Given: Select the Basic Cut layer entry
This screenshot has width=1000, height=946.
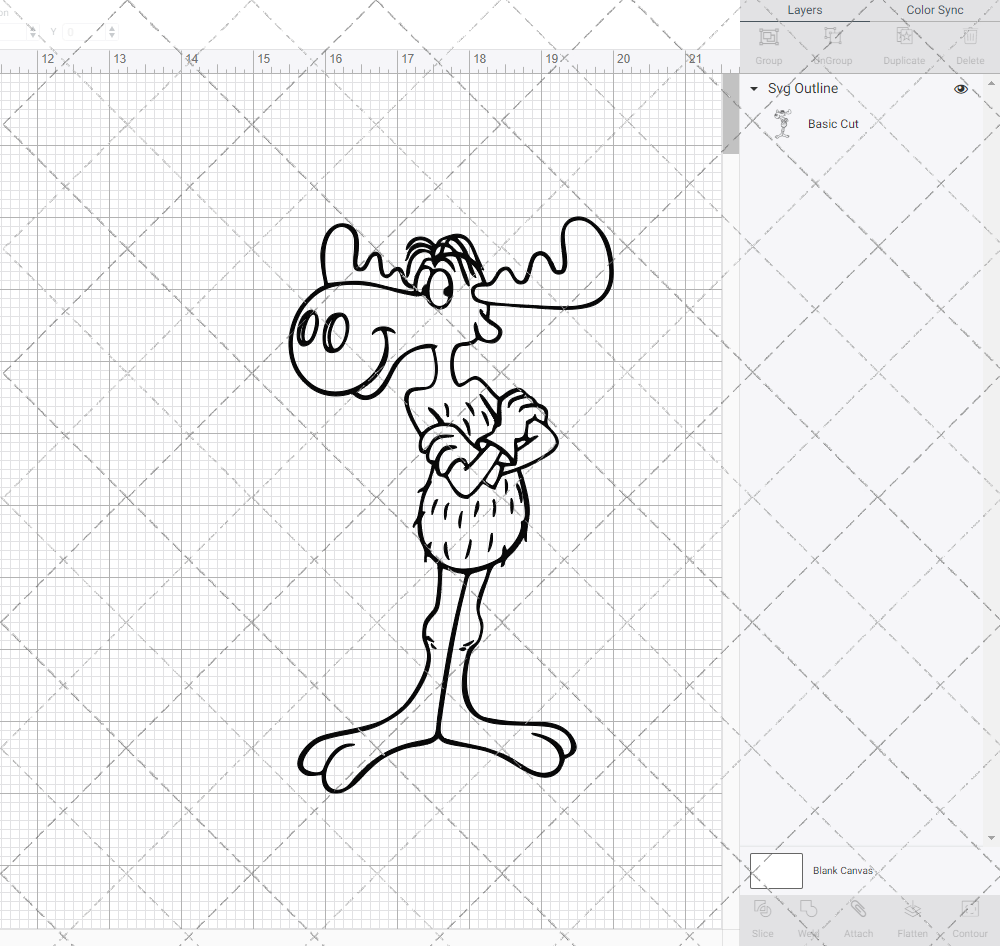Looking at the screenshot, I should 833,123.
